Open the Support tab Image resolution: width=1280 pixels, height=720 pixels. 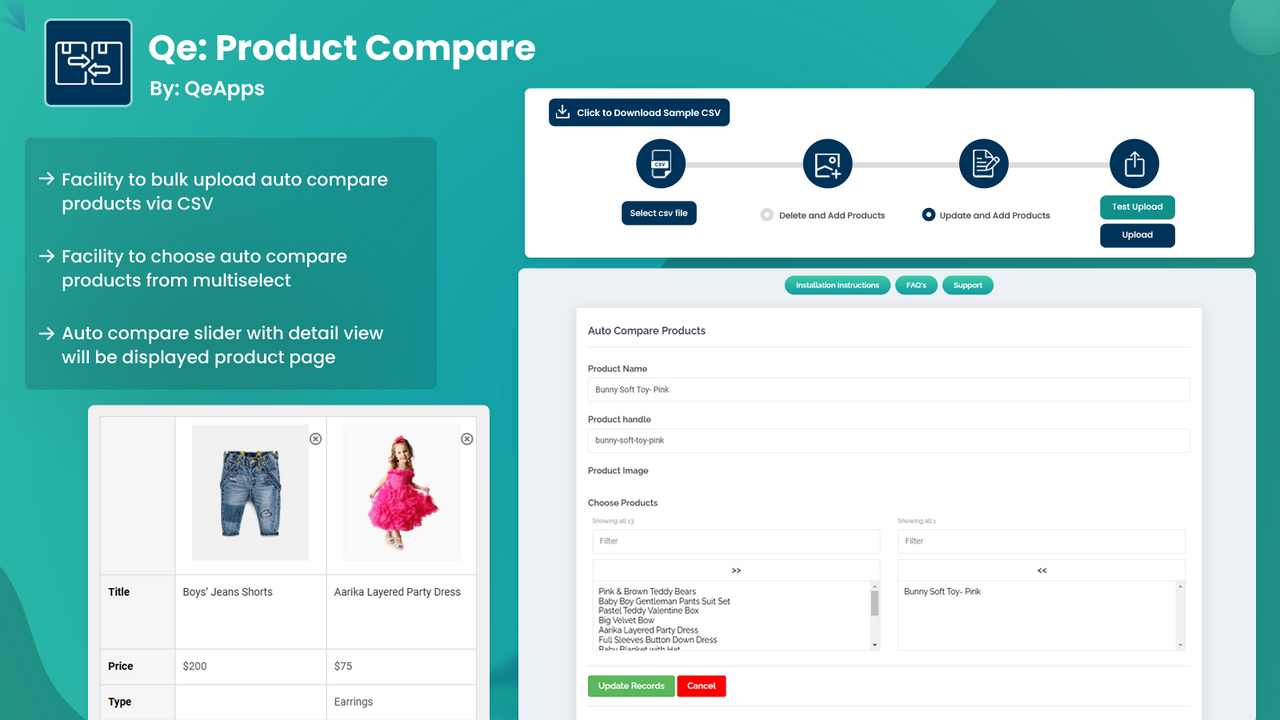tap(967, 285)
